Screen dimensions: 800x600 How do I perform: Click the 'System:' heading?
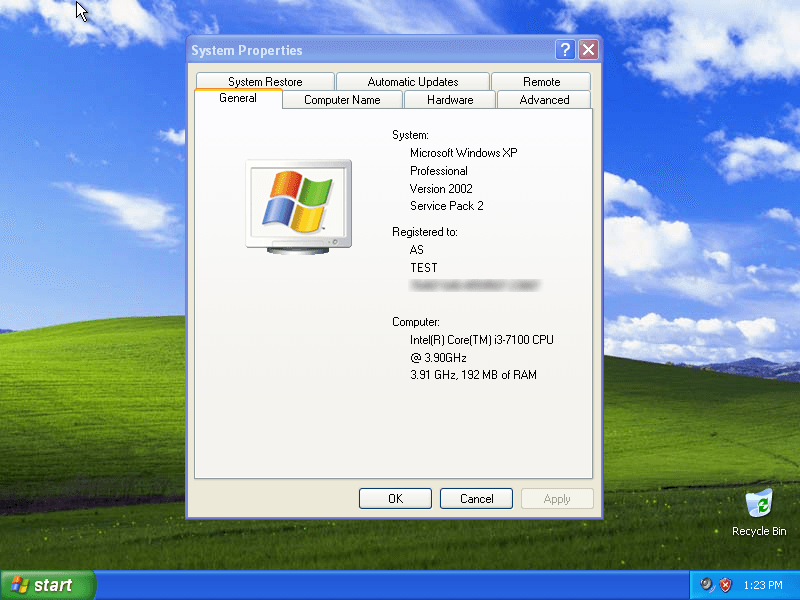(410, 135)
